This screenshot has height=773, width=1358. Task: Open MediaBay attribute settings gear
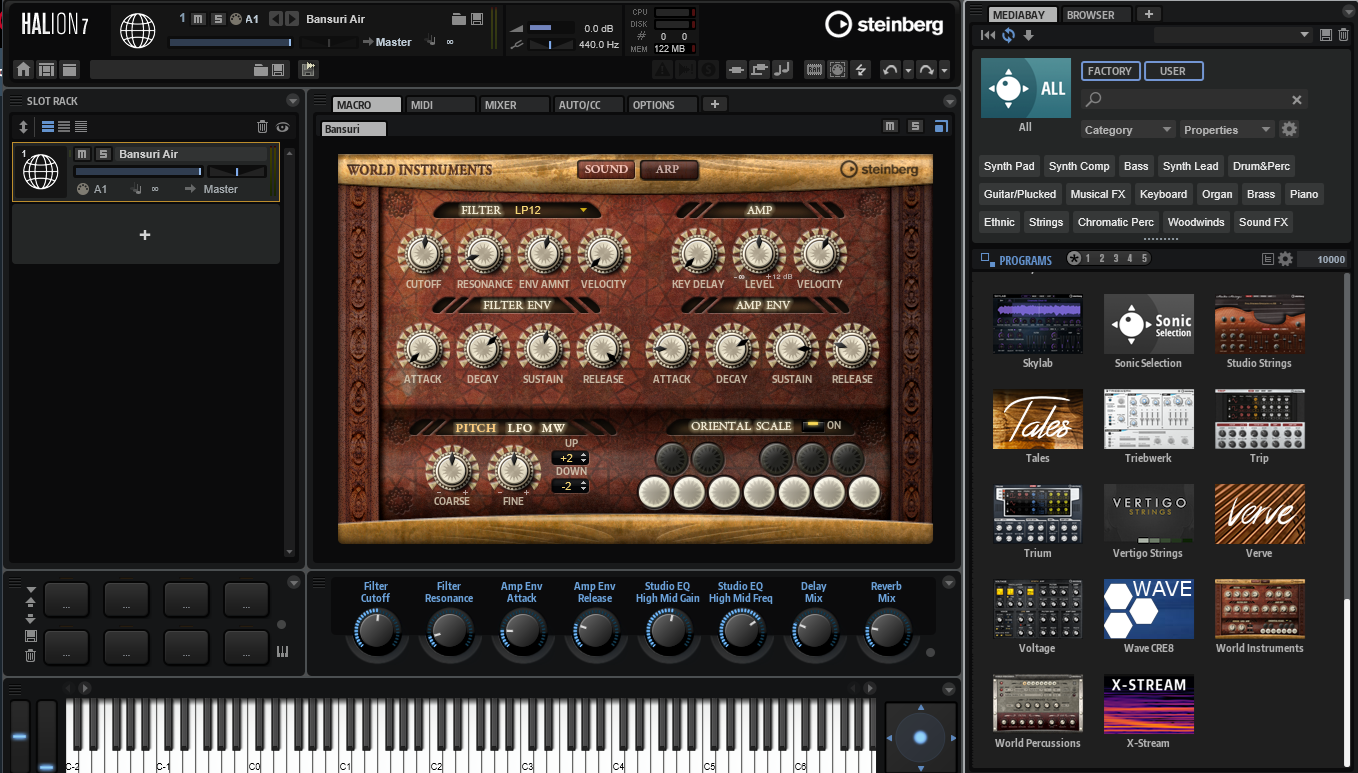point(1289,129)
